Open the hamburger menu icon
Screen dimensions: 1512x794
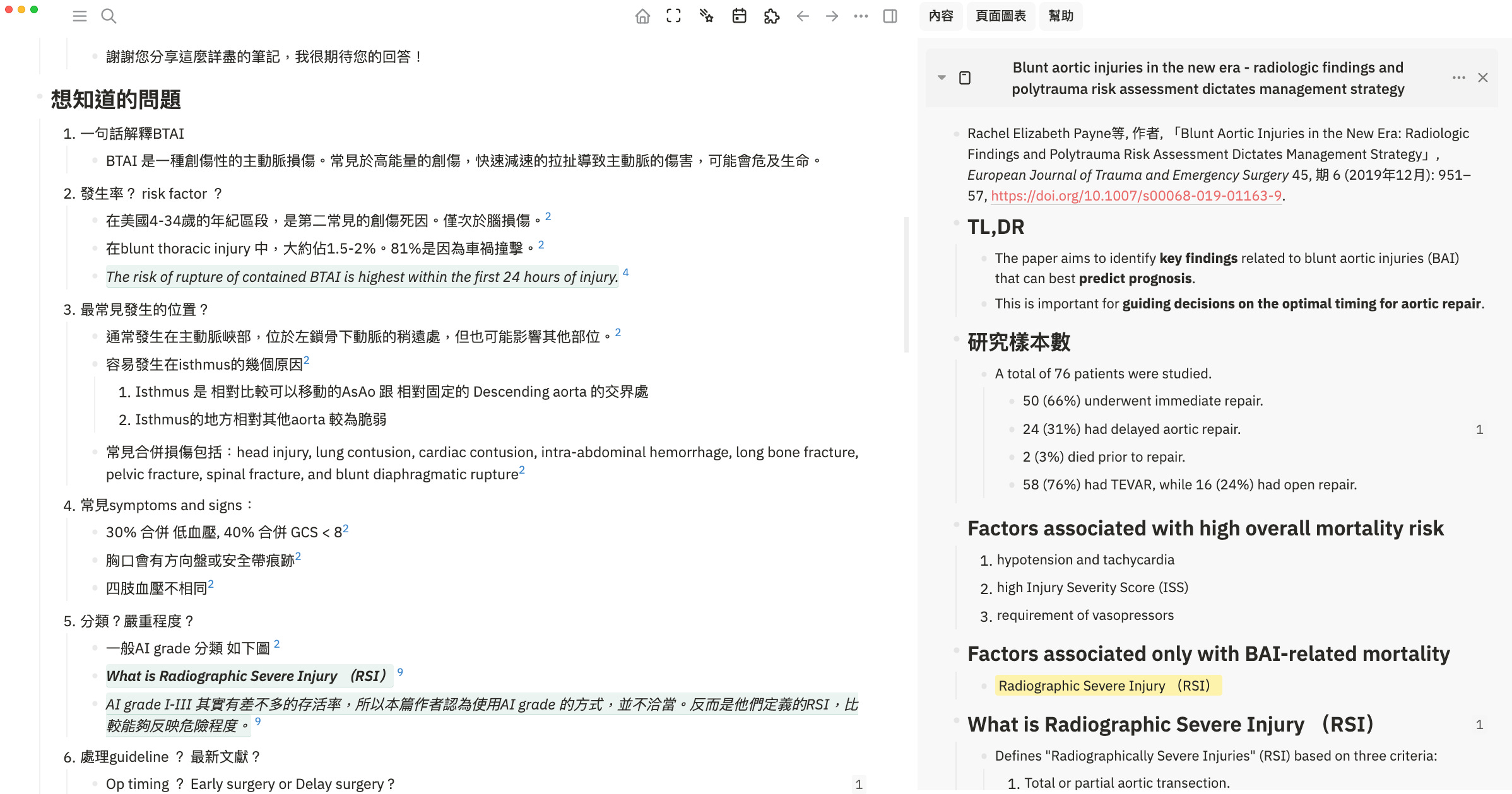pos(80,16)
